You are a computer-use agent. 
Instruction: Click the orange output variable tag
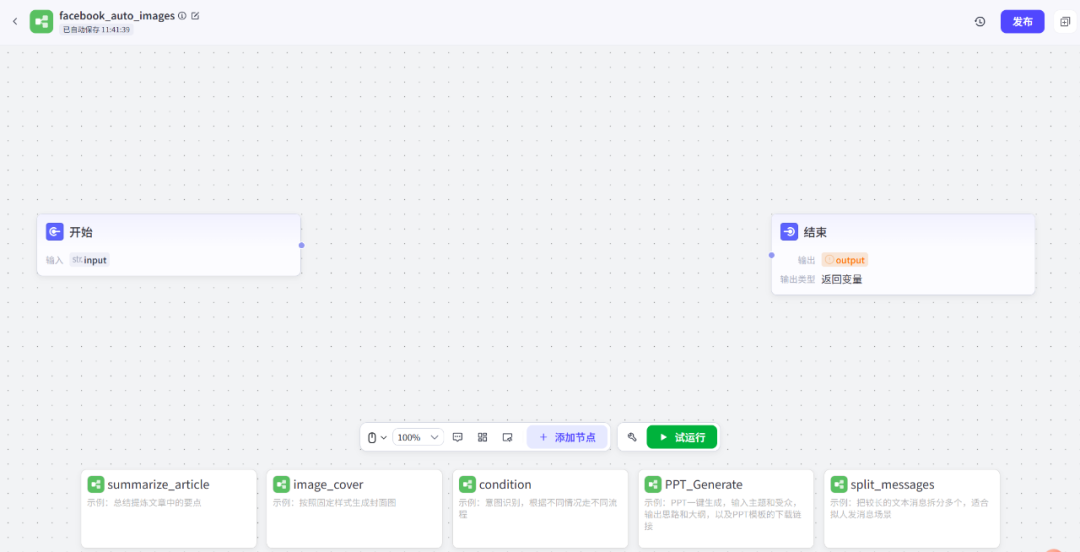coord(845,260)
